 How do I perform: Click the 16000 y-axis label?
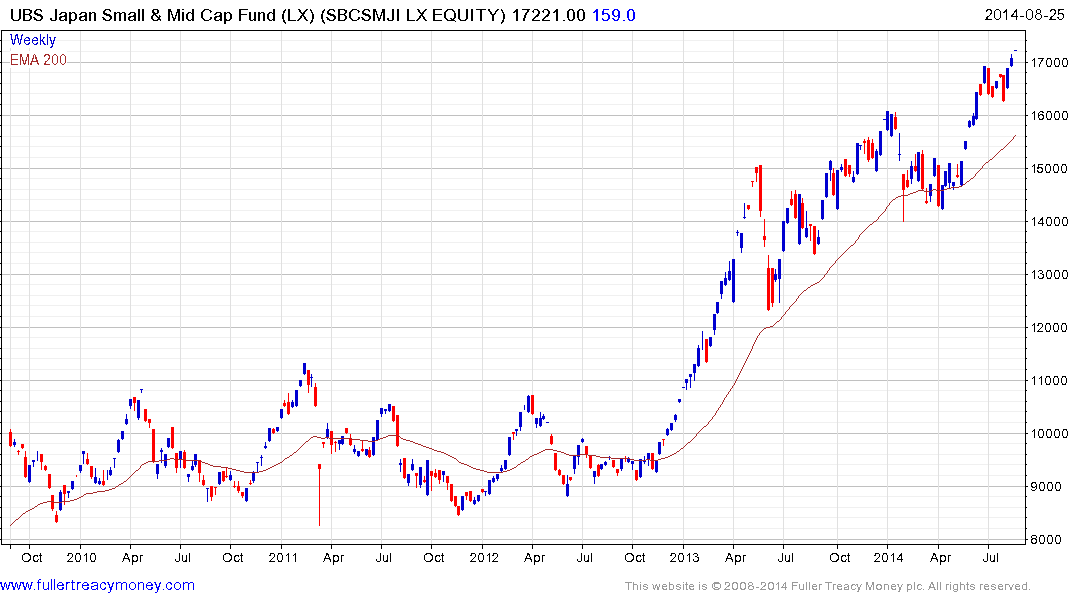pos(1050,115)
